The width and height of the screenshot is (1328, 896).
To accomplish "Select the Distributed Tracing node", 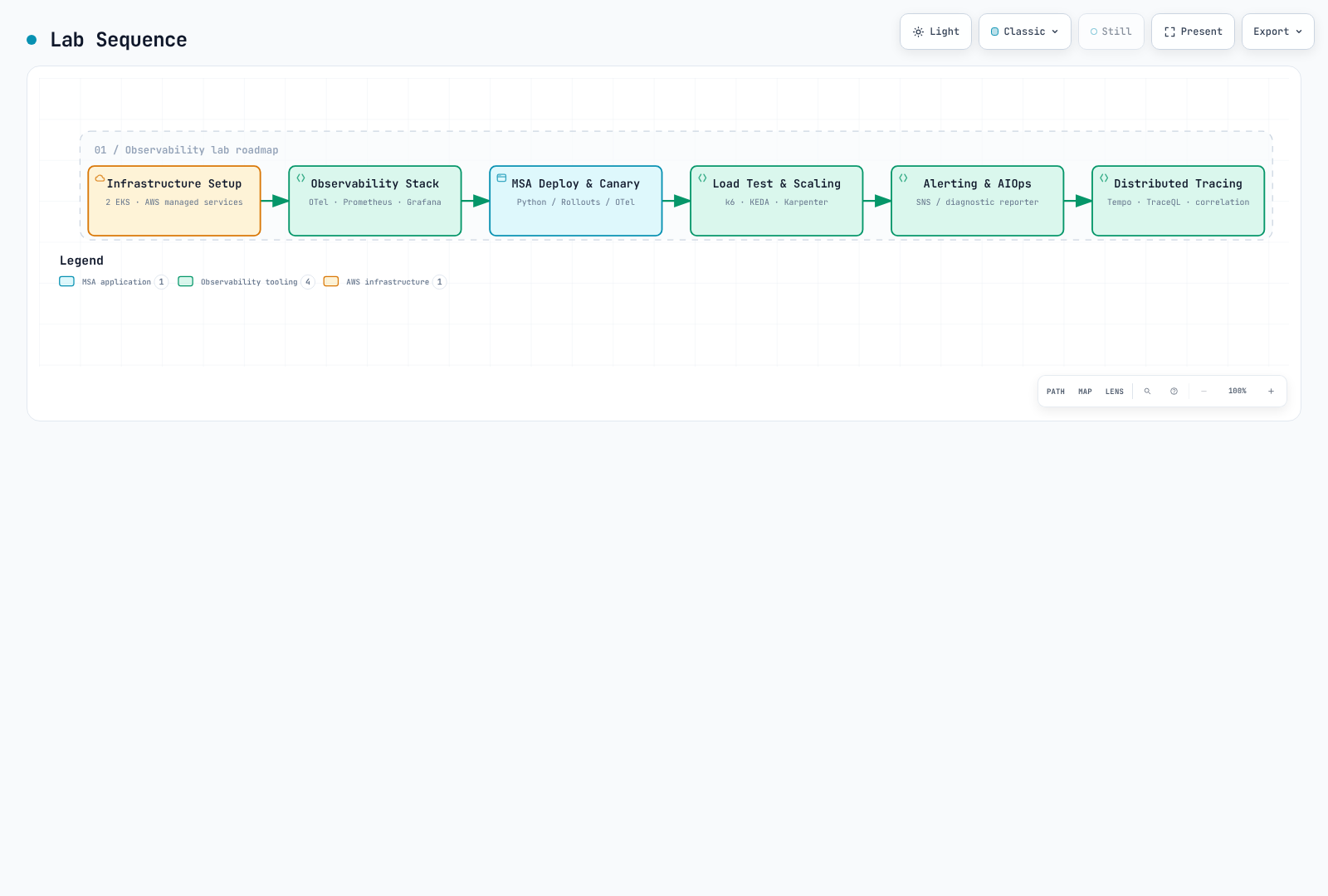I will [x=1179, y=201].
